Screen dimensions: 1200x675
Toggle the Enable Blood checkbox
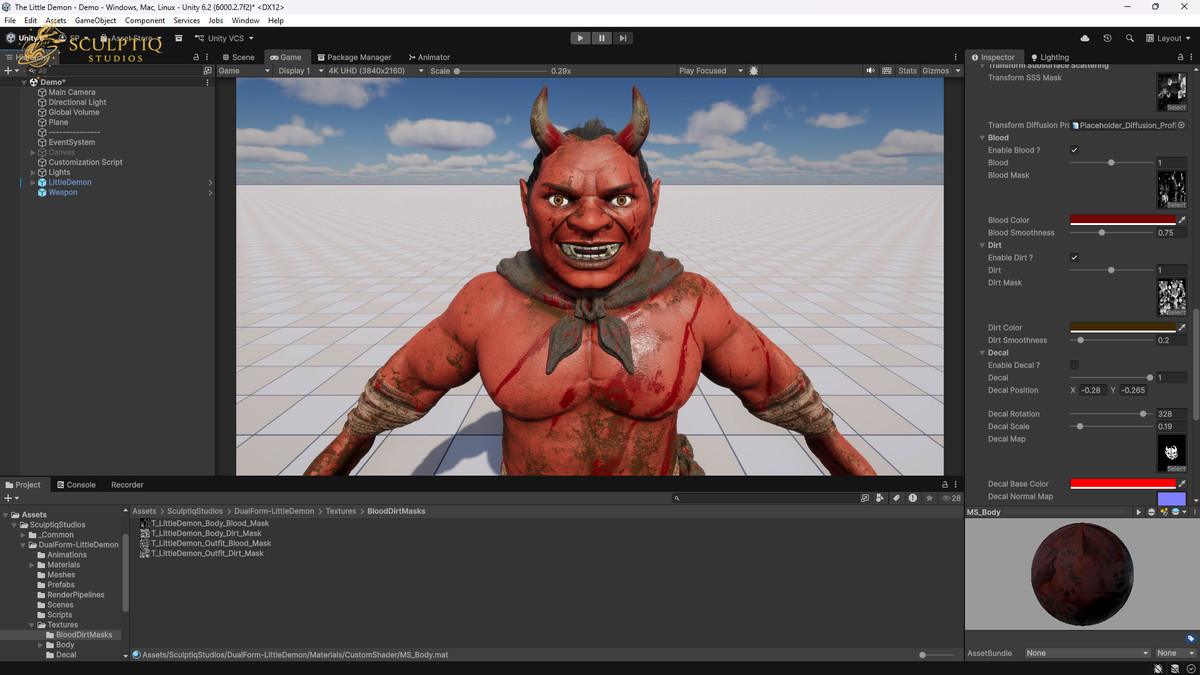pos(1074,150)
